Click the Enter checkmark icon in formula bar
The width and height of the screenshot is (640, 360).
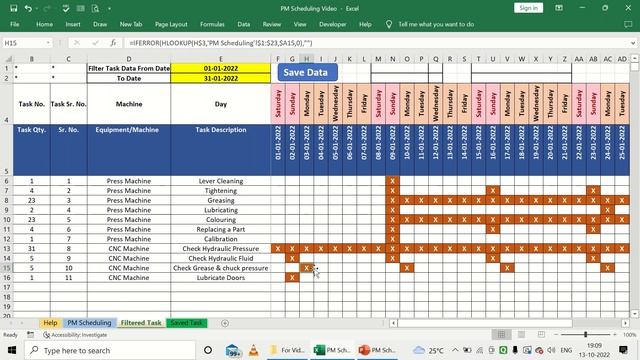(95, 43)
